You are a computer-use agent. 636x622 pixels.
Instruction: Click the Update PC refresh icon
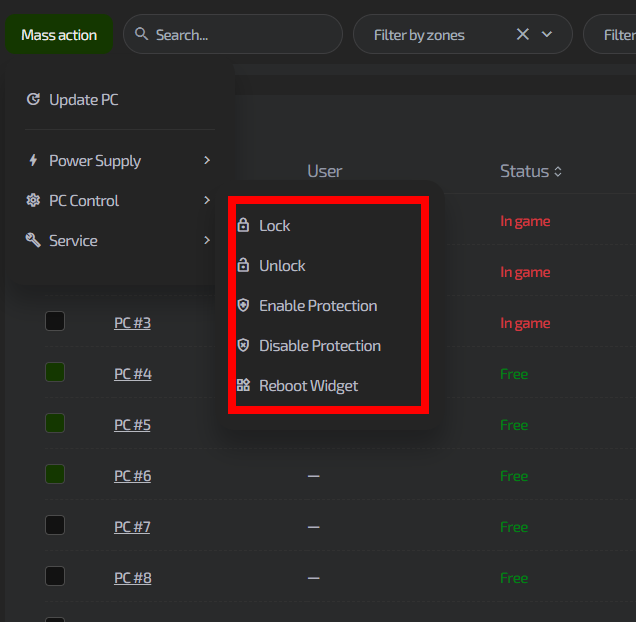(x=33, y=100)
